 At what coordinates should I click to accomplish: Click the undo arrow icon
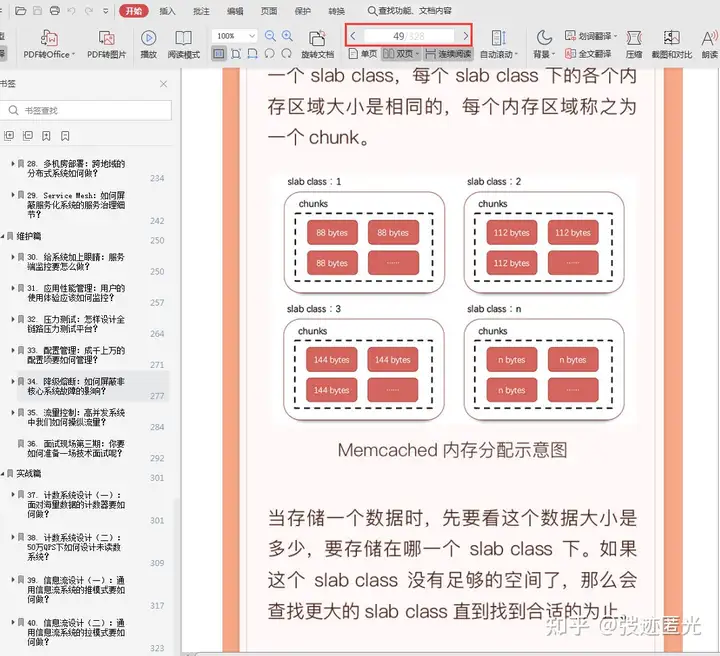[x=71, y=11]
